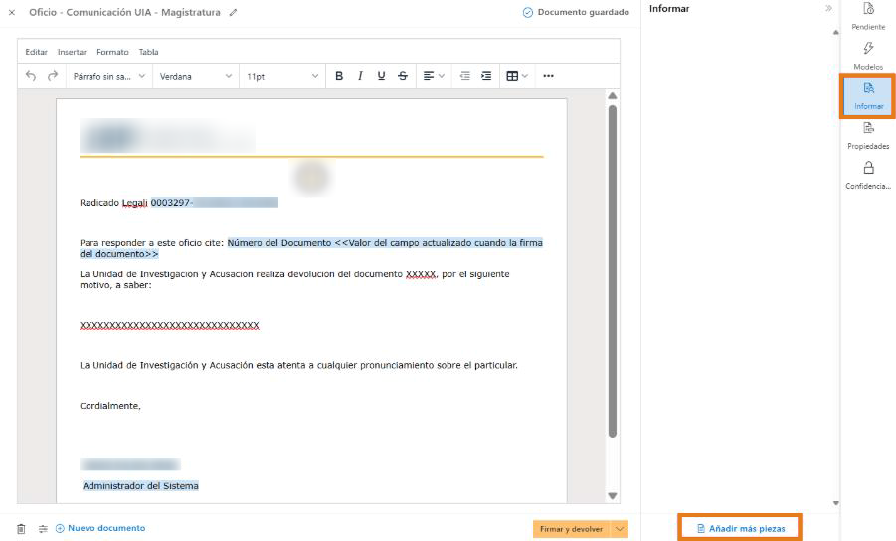Expand the Firmar y devolver options arrow
The height and width of the screenshot is (541, 896).
pos(620,529)
